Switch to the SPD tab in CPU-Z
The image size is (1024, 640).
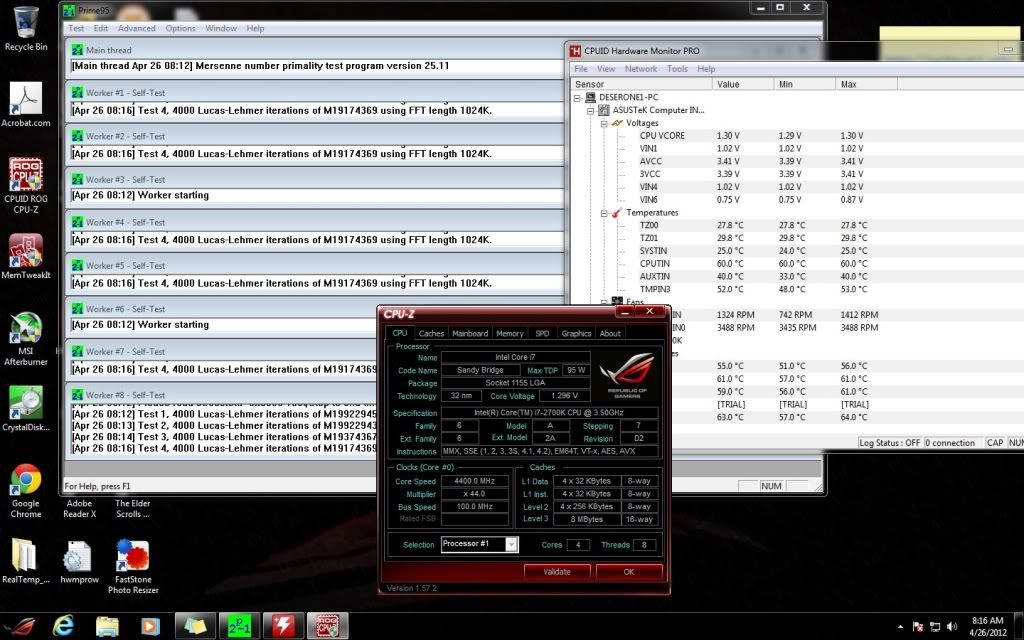coord(542,333)
